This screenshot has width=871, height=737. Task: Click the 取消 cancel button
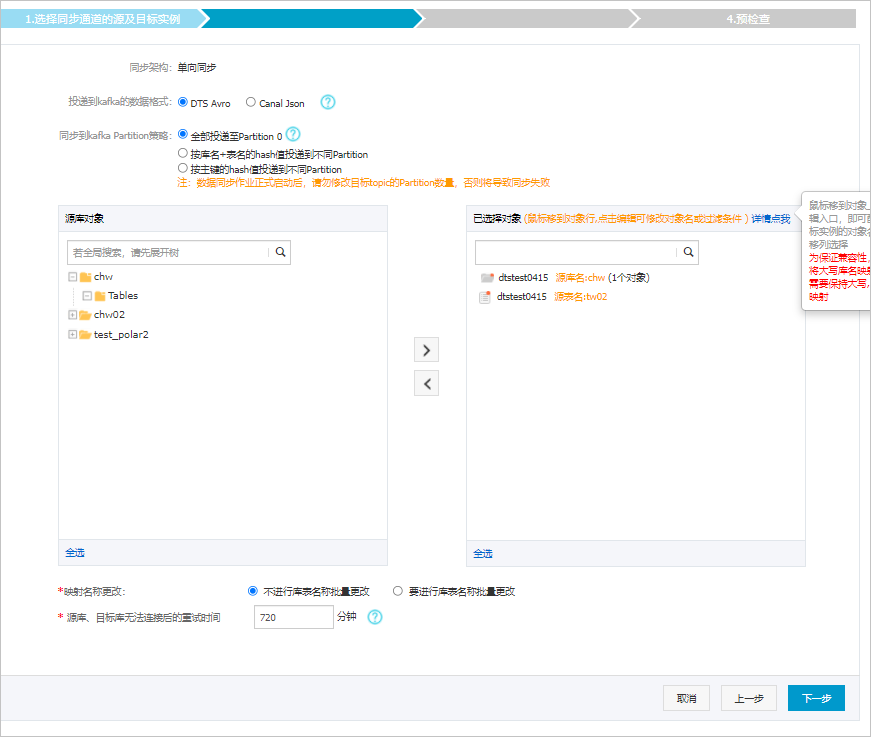pyautogui.click(x=687, y=698)
